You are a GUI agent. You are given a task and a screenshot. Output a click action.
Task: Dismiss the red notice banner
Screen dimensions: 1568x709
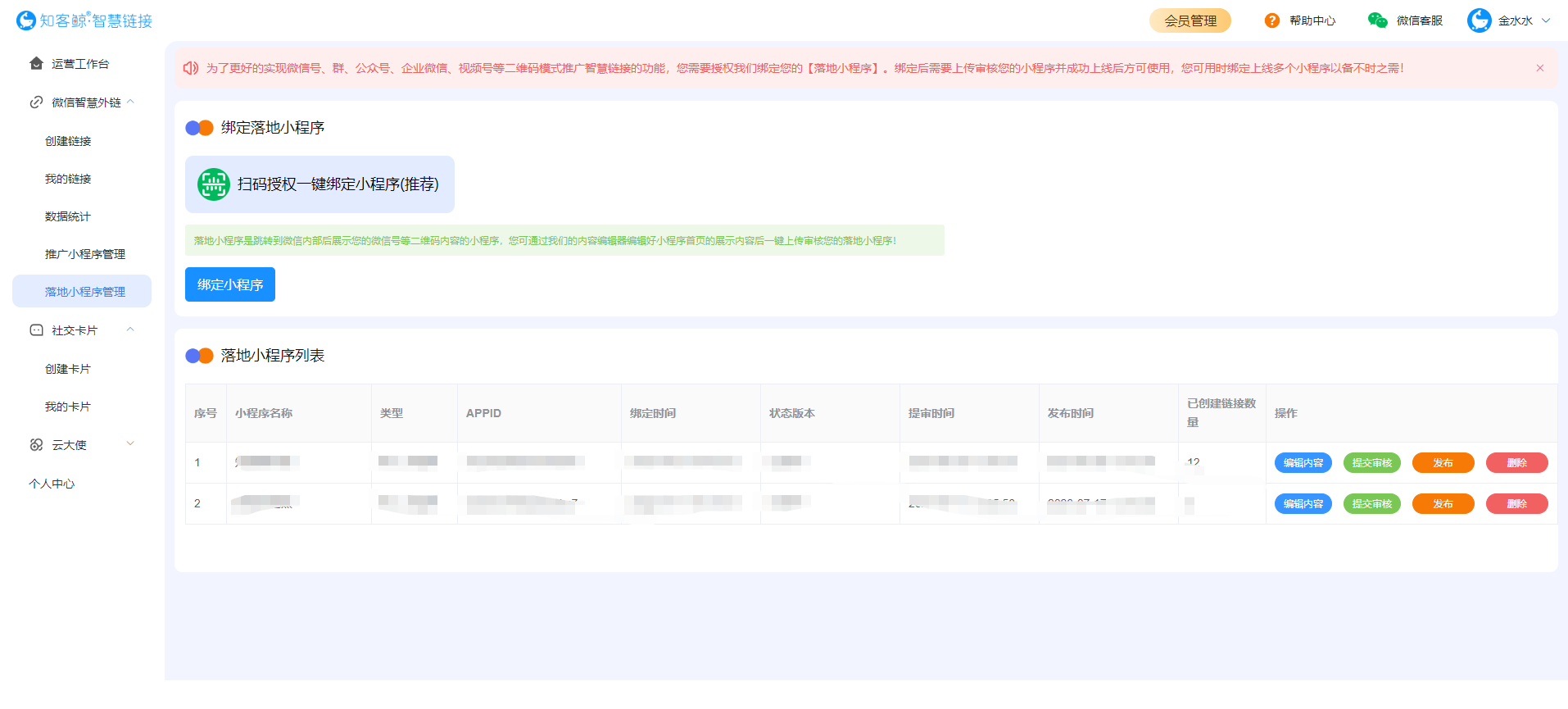tap(1540, 68)
